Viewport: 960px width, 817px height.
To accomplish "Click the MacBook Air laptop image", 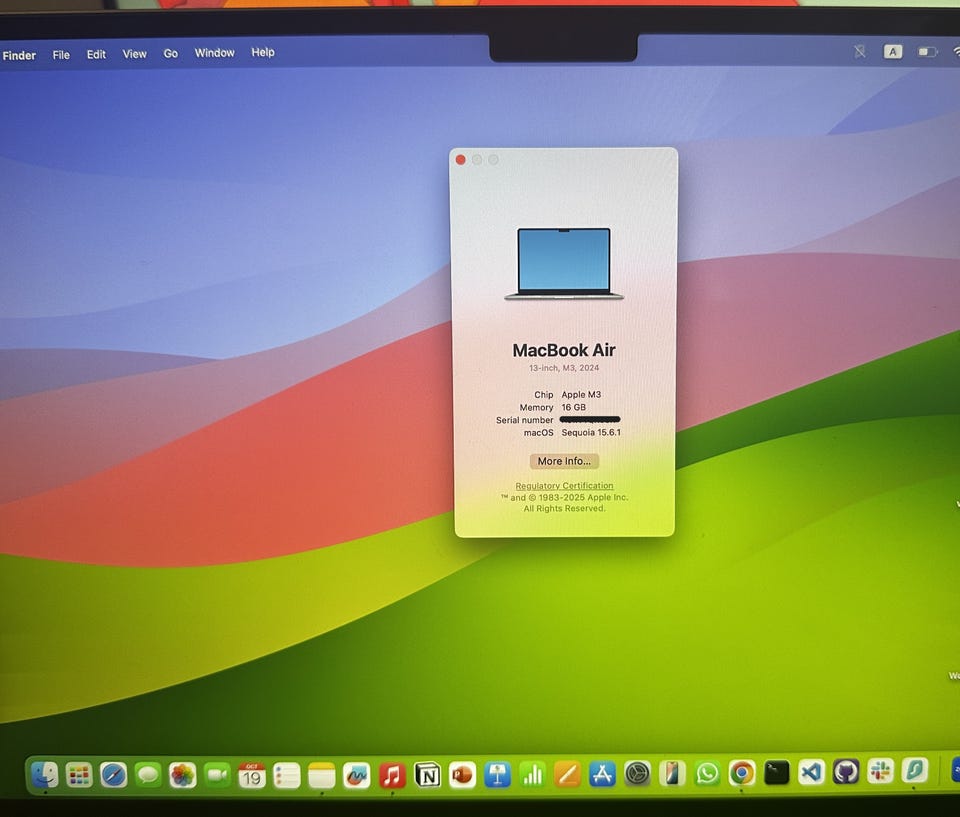I will click(x=564, y=264).
